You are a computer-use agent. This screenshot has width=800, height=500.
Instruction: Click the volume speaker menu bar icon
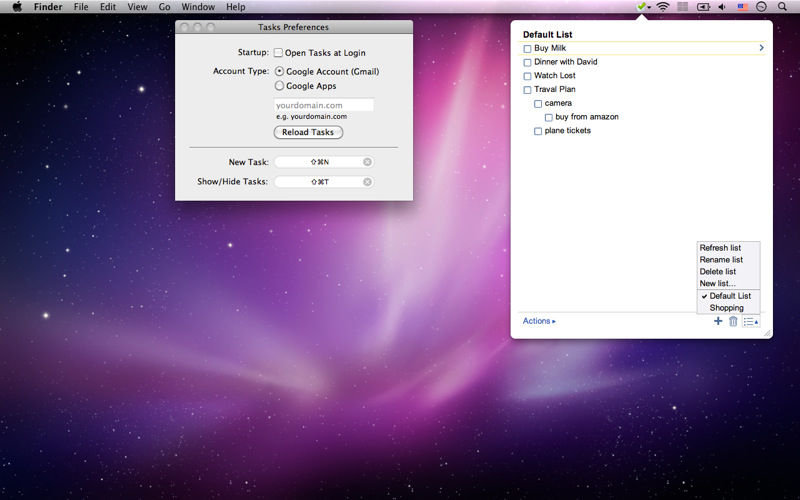pos(722,7)
